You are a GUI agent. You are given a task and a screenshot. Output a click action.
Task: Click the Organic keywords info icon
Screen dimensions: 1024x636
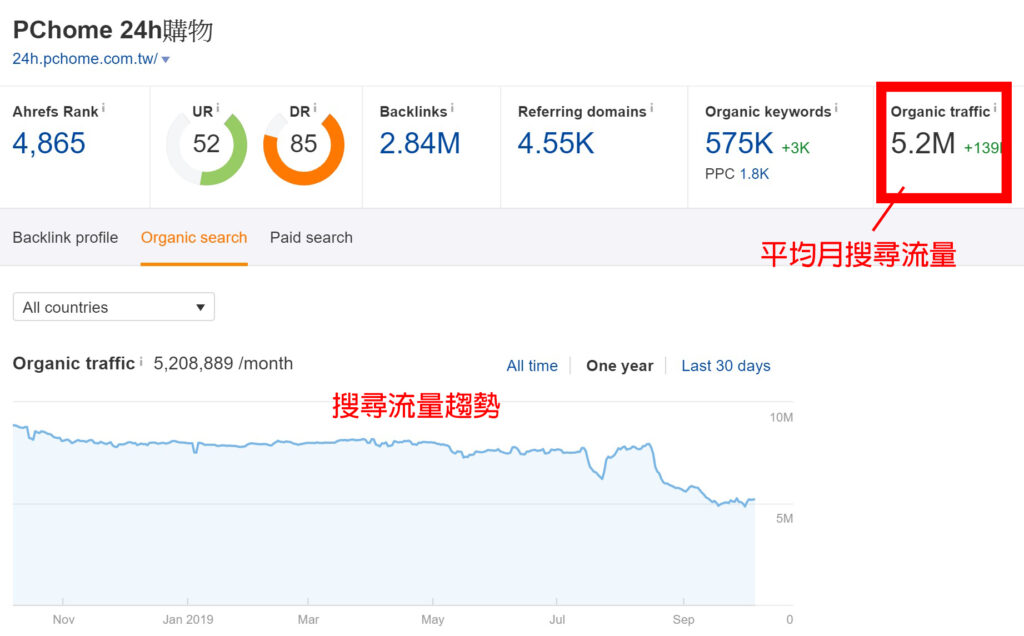pyautogui.click(x=836, y=108)
